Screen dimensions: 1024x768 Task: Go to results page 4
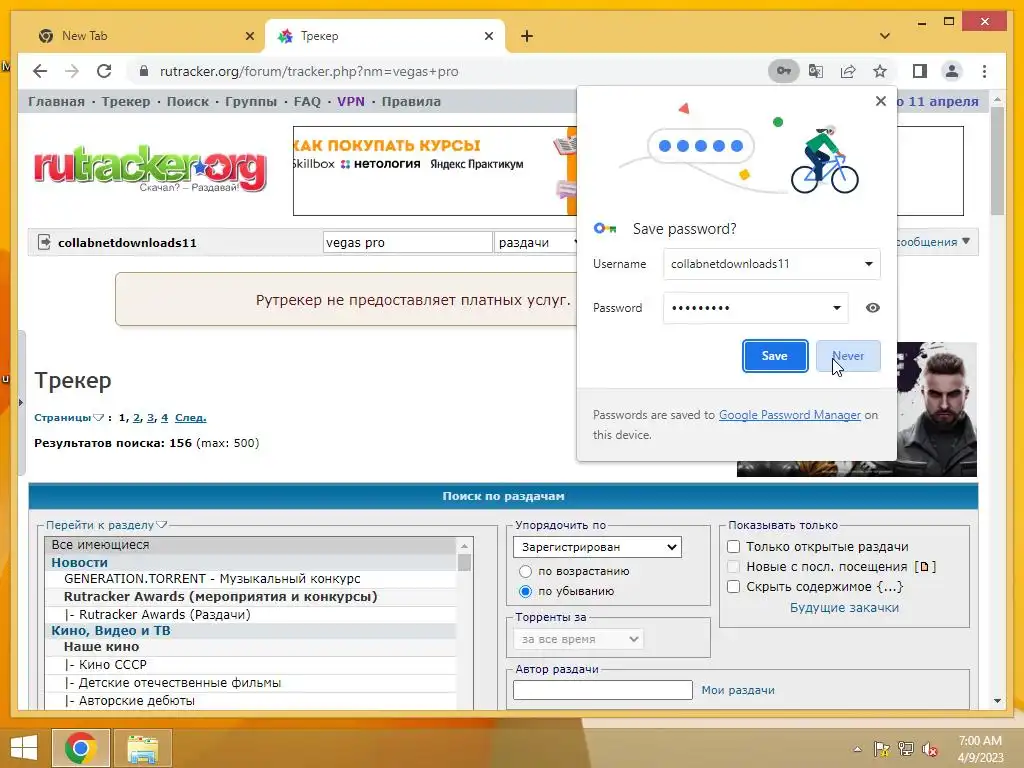point(165,418)
